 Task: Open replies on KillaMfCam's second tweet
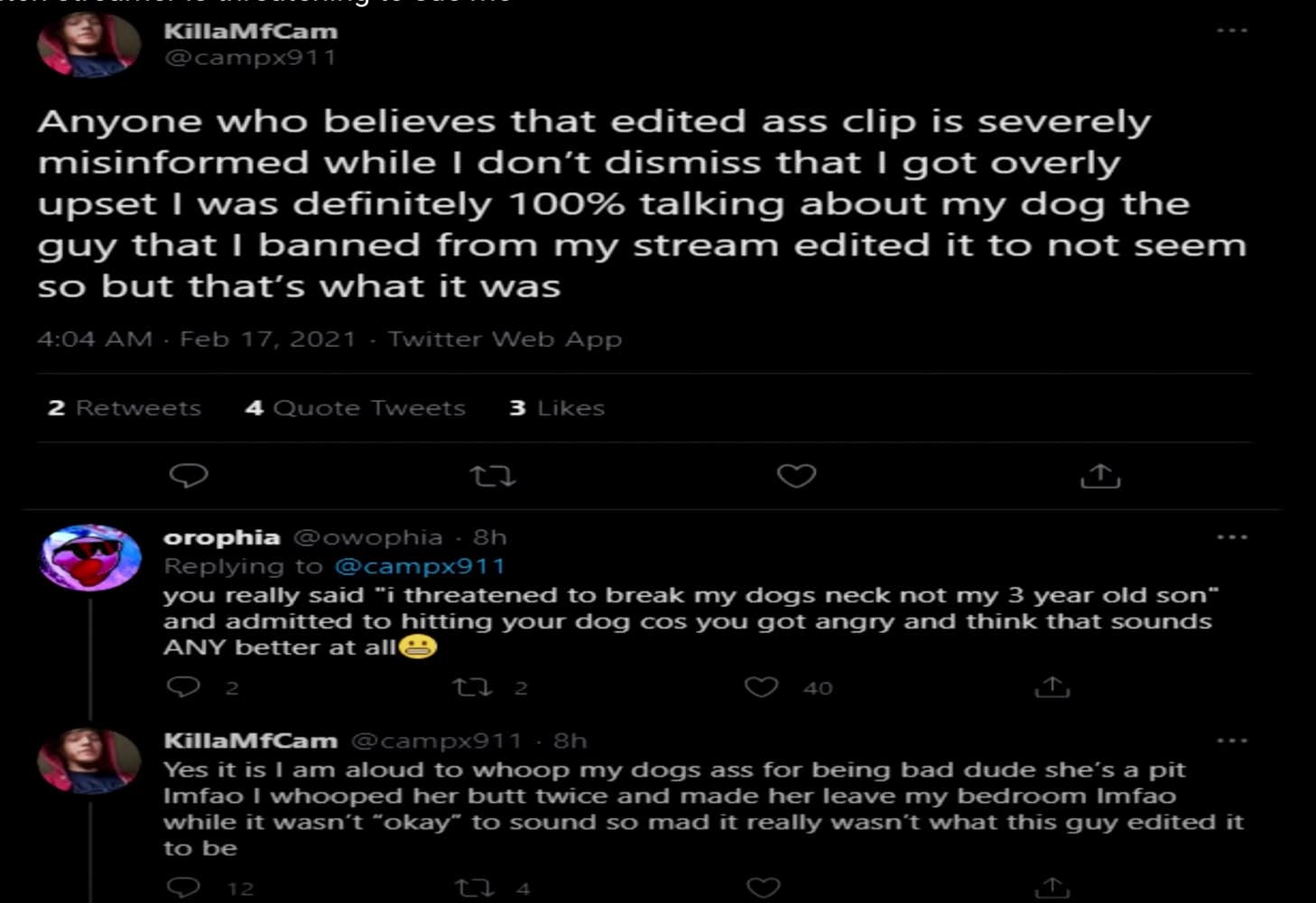[x=184, y=887]
